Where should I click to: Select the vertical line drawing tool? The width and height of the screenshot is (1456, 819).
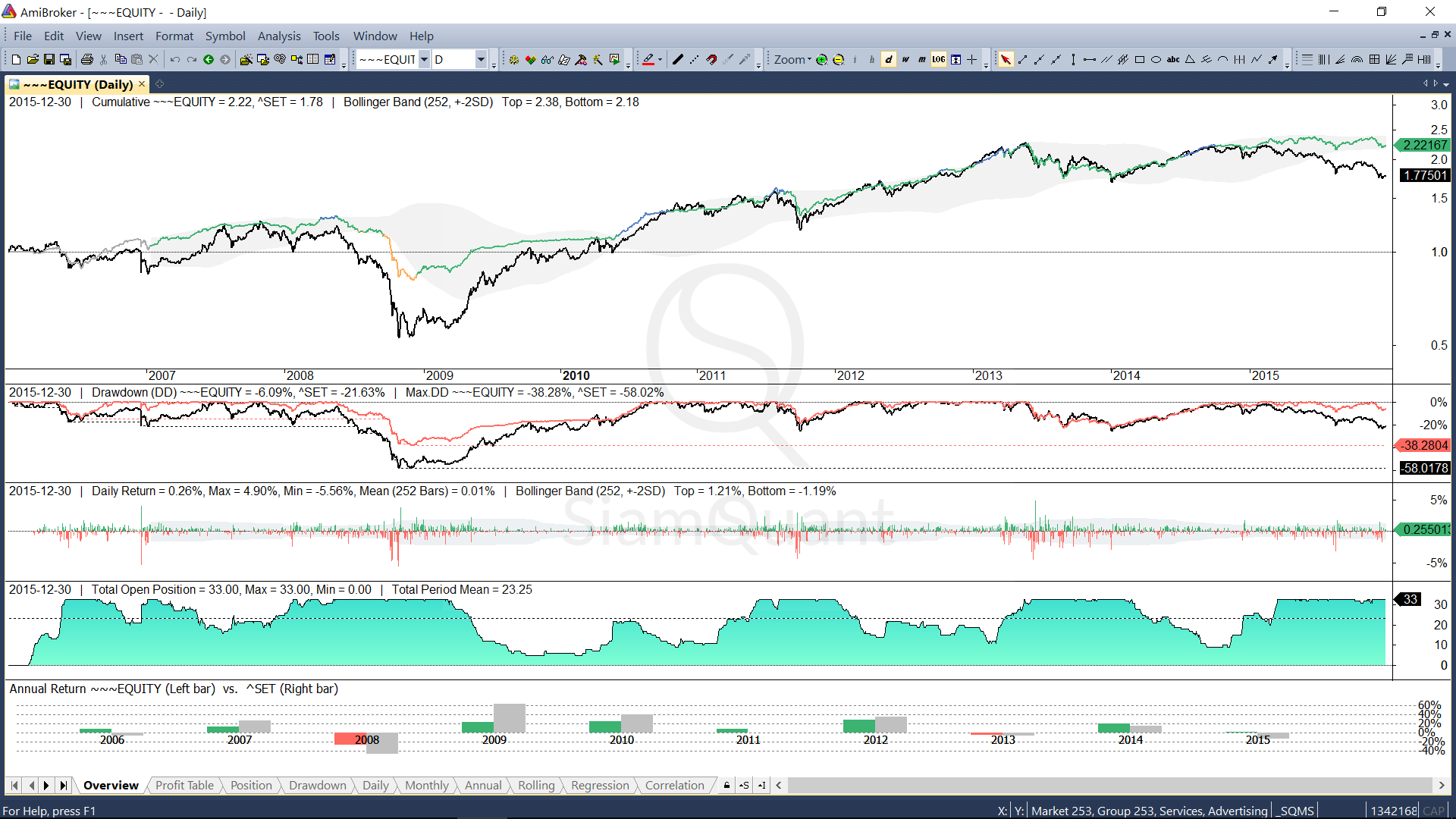pyautogui.click(x=1072, y=60)
